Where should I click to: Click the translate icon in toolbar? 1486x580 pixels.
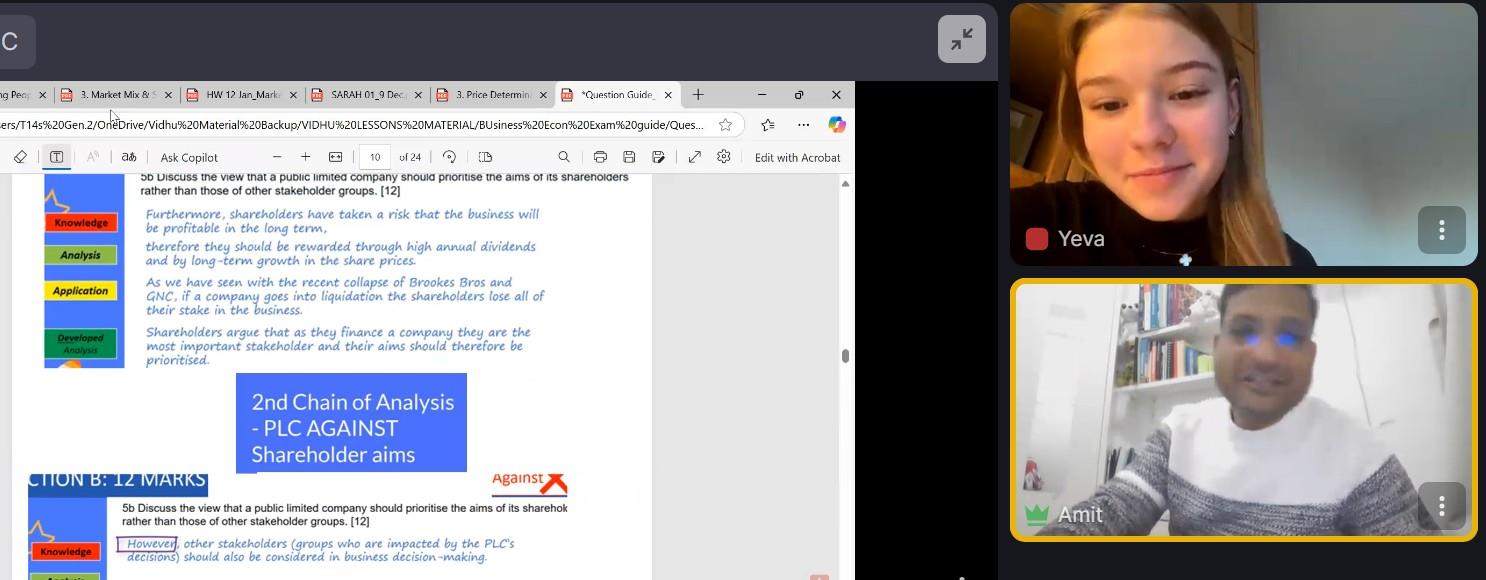coord(129,157)
